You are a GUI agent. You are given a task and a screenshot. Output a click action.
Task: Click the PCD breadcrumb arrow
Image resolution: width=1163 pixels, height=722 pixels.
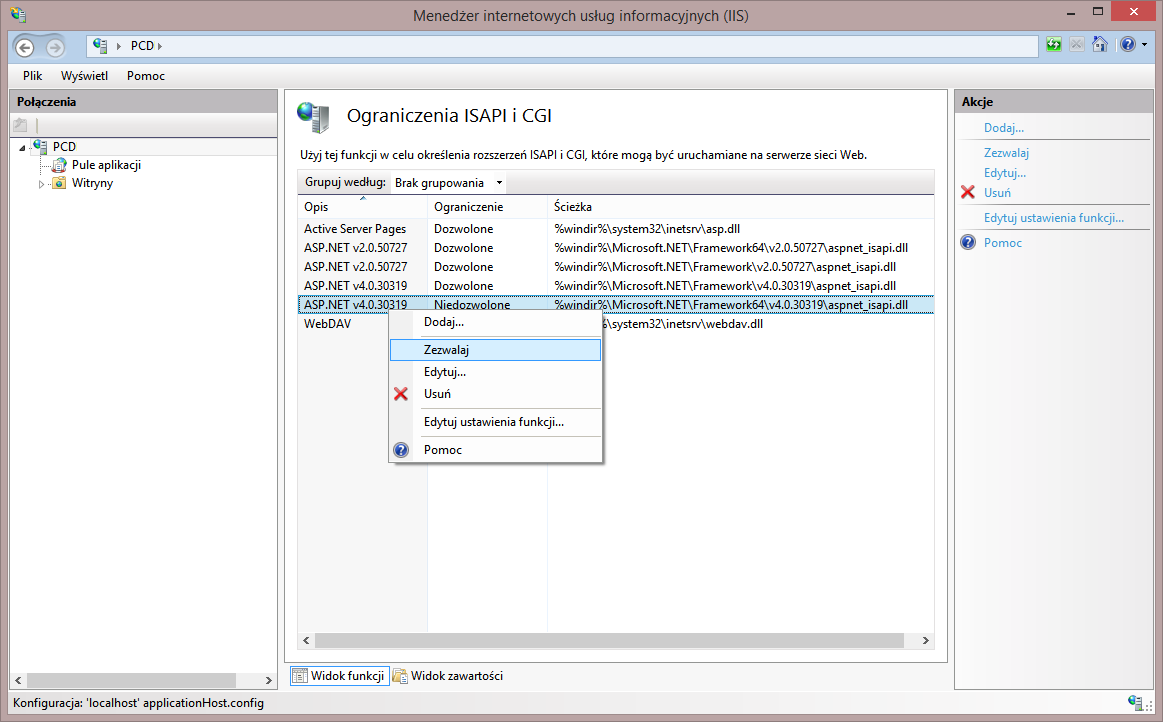coord(160,46)
